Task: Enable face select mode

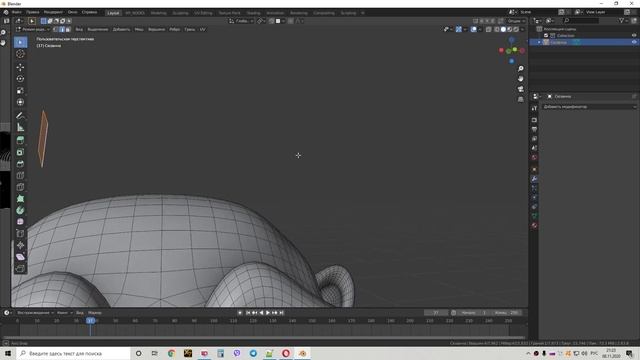Action: pyautogui.click(x=68, y=29)
